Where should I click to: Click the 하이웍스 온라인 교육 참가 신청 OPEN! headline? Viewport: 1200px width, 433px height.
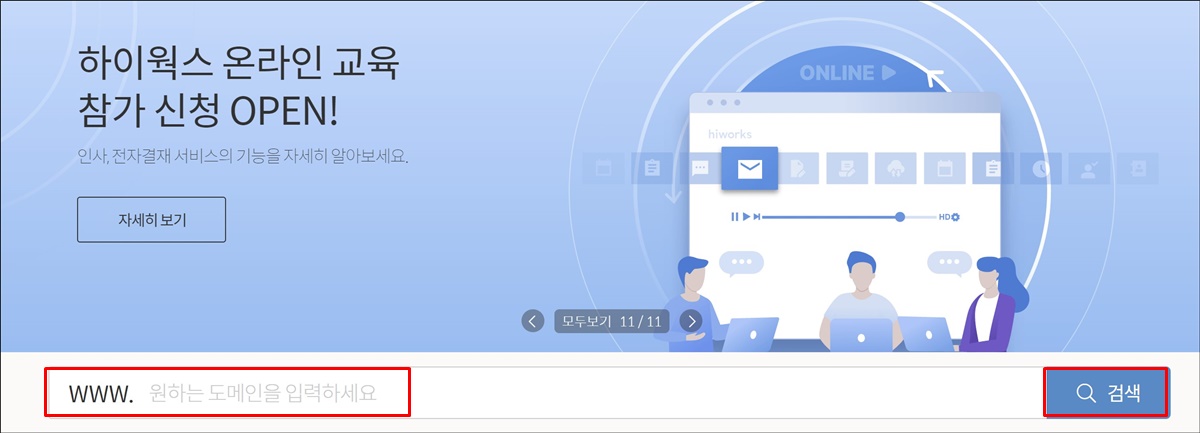point(238,88)
